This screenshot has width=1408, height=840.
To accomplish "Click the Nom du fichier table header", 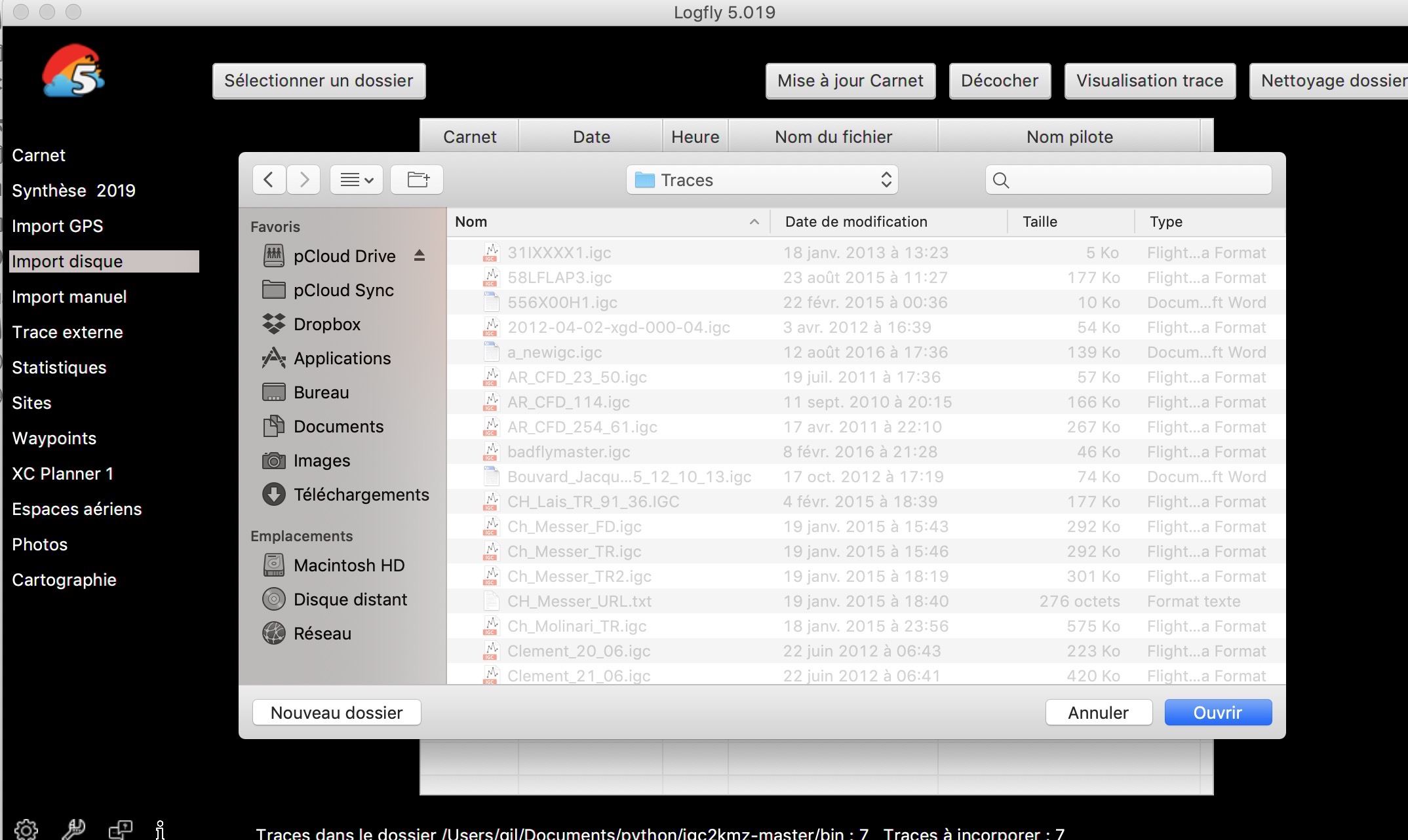I will (833, 136).
